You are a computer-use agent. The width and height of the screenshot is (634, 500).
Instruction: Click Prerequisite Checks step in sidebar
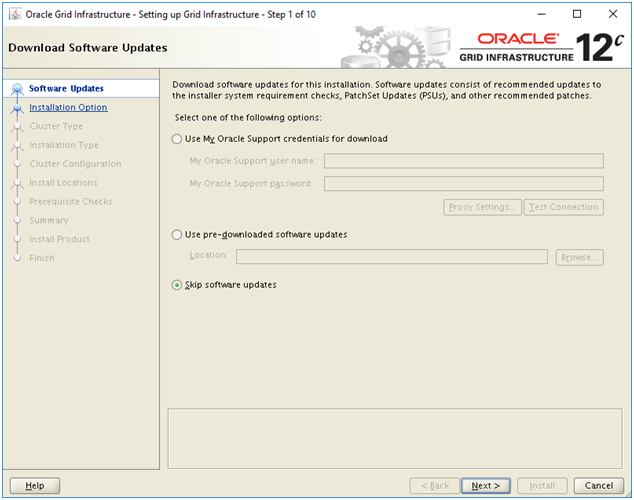click(71, 201)
